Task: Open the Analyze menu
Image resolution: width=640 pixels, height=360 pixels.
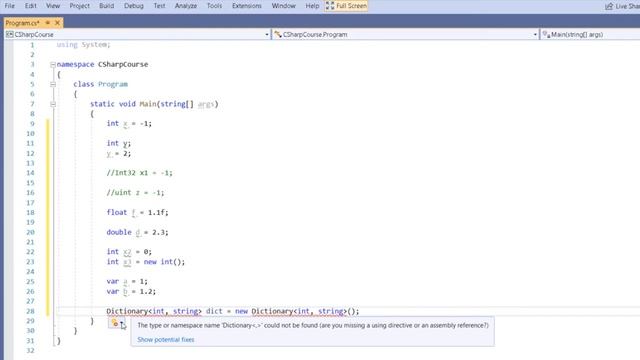Action: [x=186, y=6]
